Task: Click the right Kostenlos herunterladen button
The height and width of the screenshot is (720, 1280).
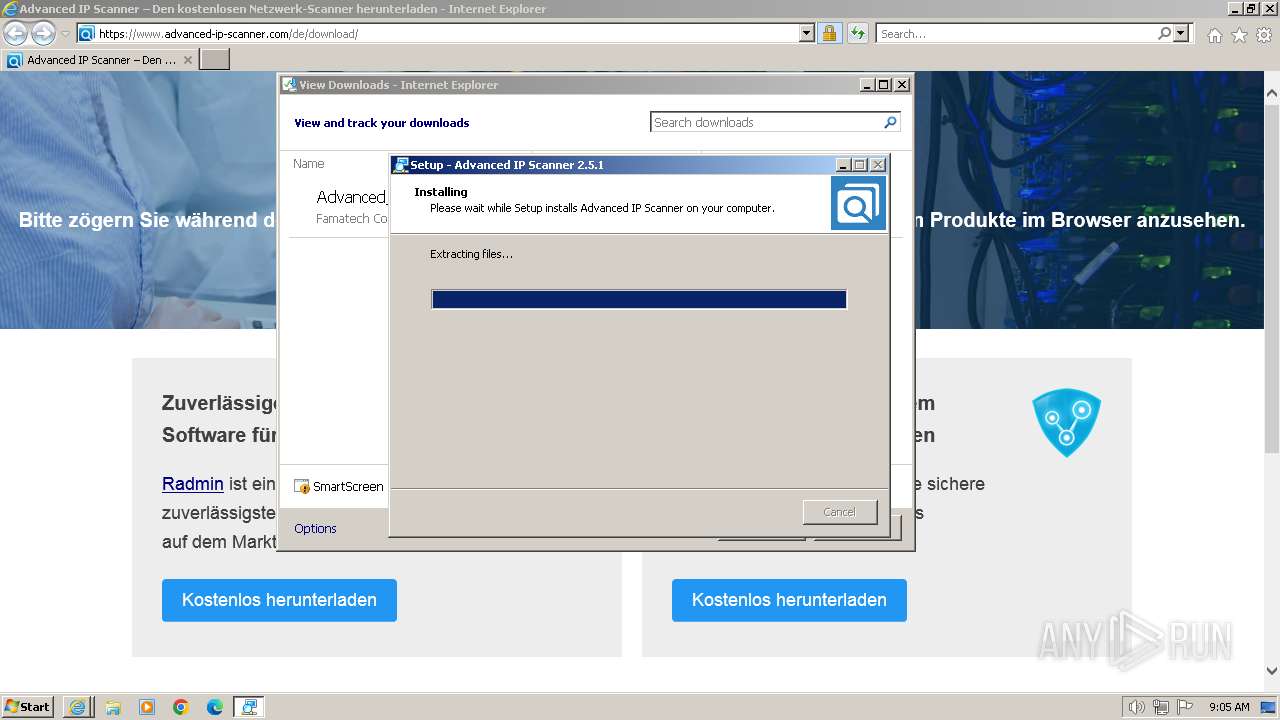Action: [789, 600]
